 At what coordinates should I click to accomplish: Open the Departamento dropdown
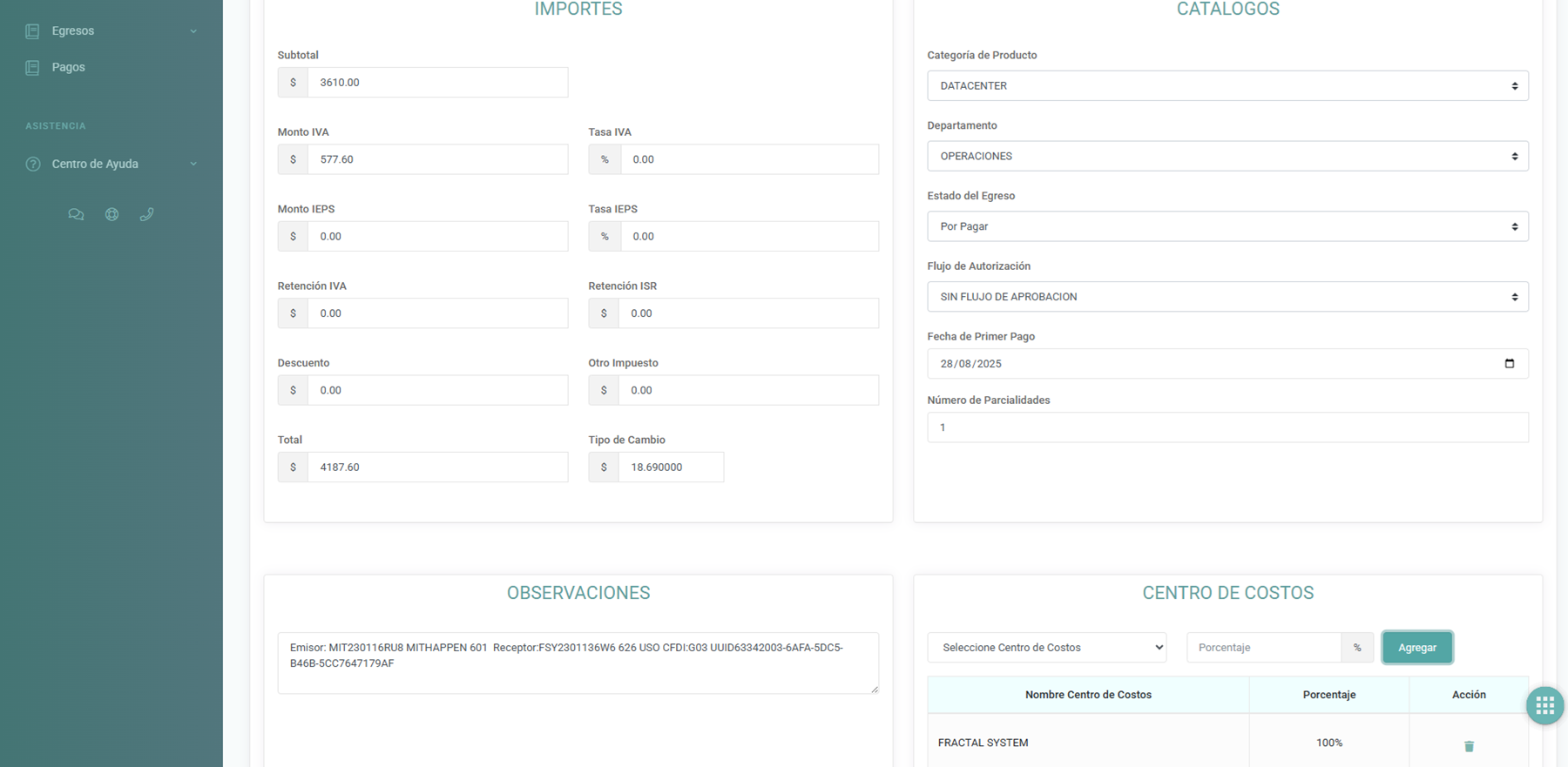1227,157
